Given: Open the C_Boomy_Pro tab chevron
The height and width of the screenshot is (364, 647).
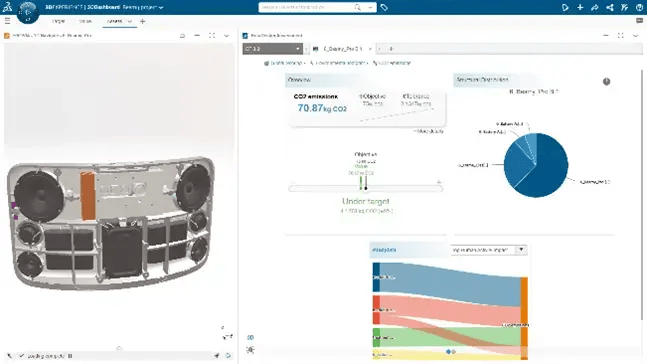Looking at the screenshot, I should [x=370, y=49].
